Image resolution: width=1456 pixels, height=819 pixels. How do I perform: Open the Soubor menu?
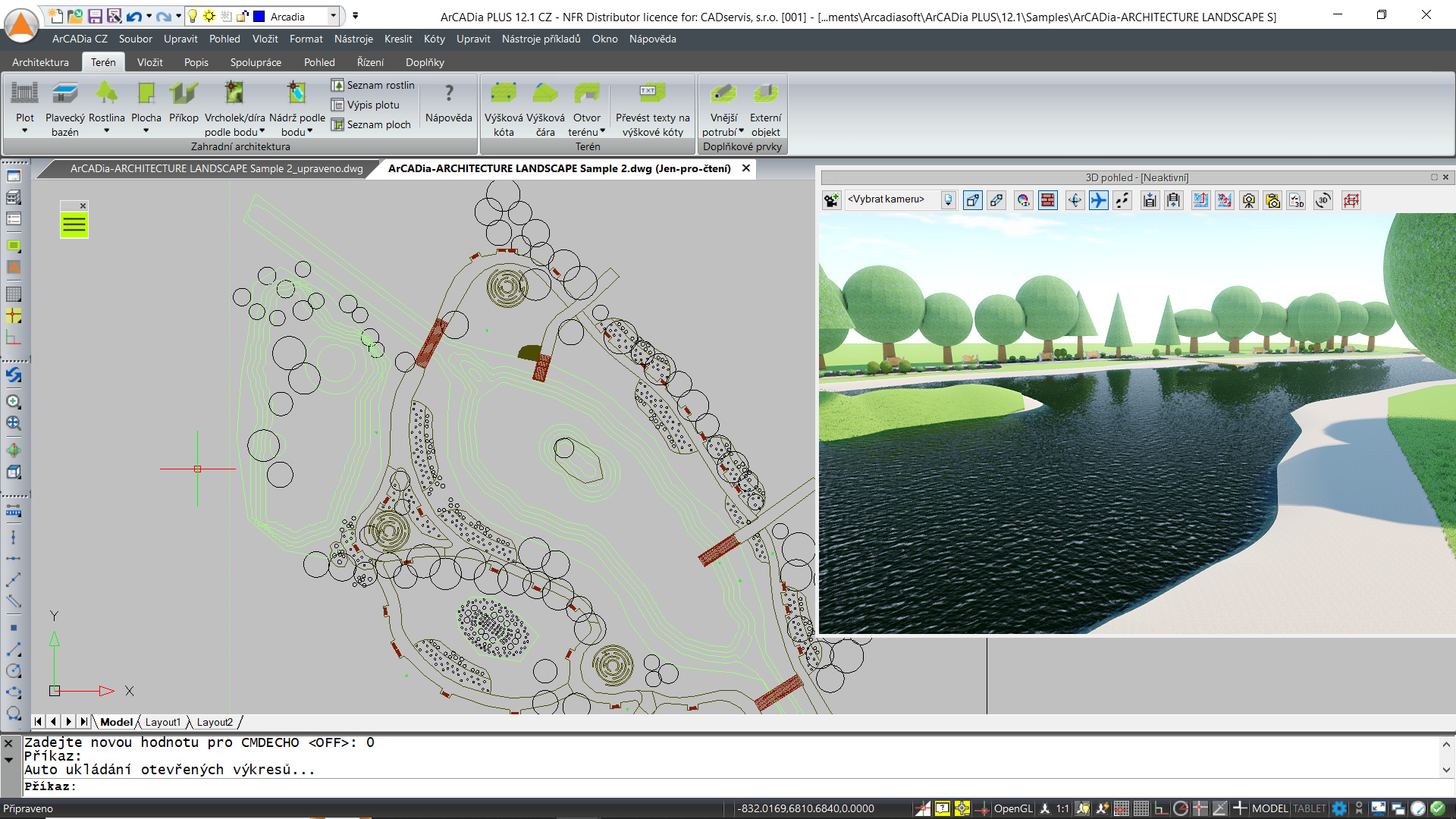[x=135, y=39]
